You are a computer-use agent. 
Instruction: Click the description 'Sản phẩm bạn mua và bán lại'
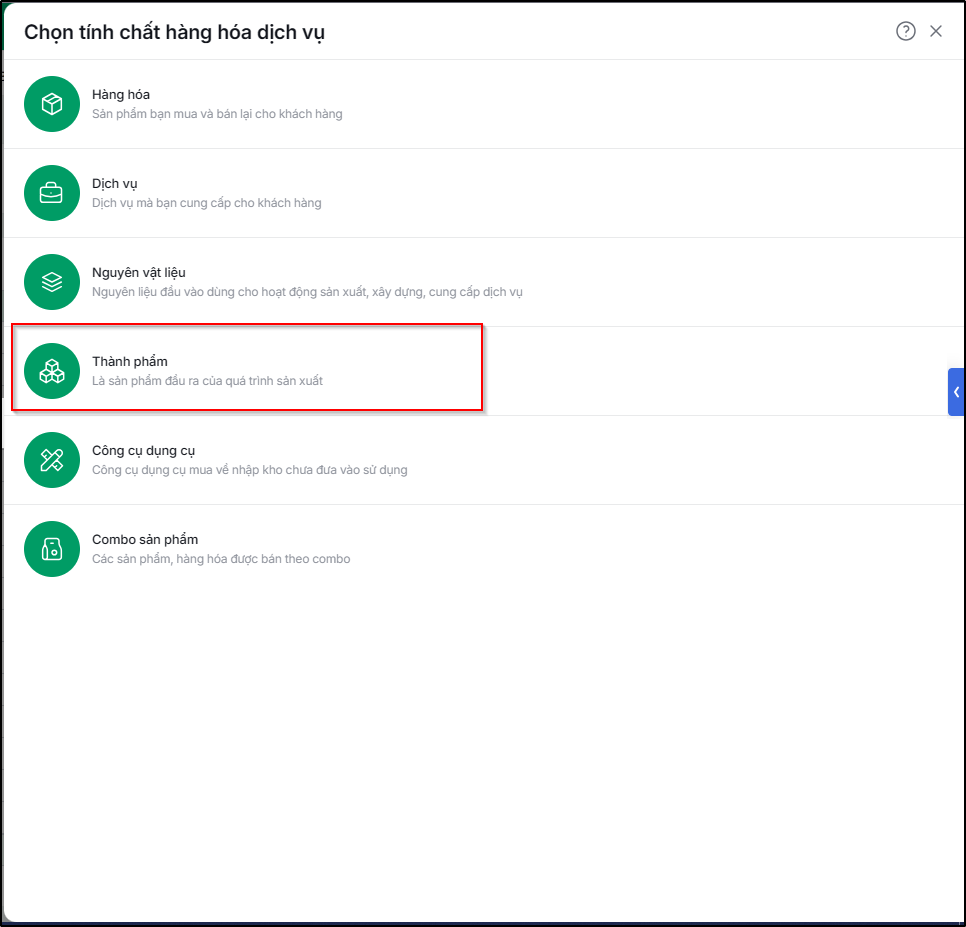coord(217,114)
